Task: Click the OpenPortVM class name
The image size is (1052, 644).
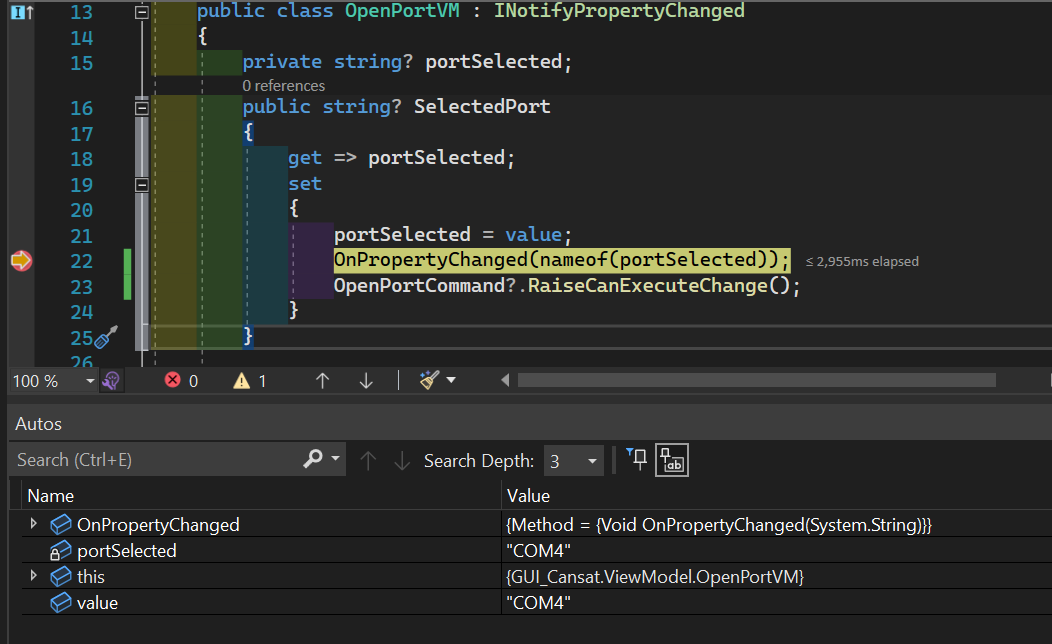Action: click(x=403, y=11)
